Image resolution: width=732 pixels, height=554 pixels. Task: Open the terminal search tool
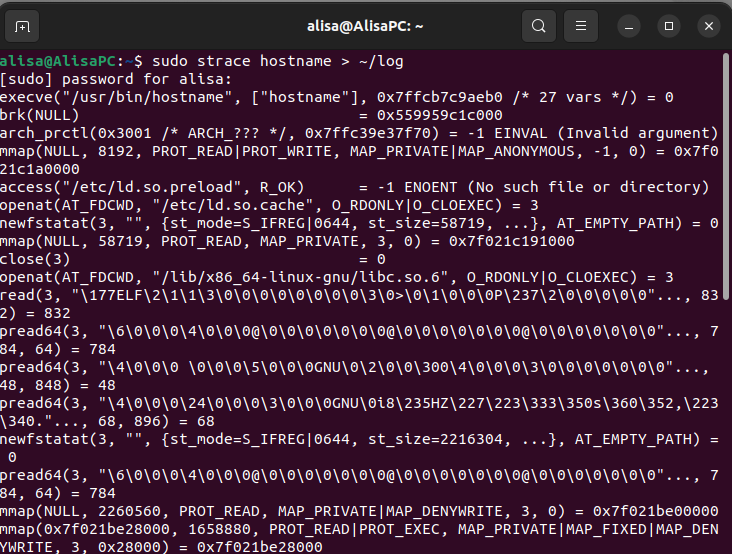coord(539,26)
